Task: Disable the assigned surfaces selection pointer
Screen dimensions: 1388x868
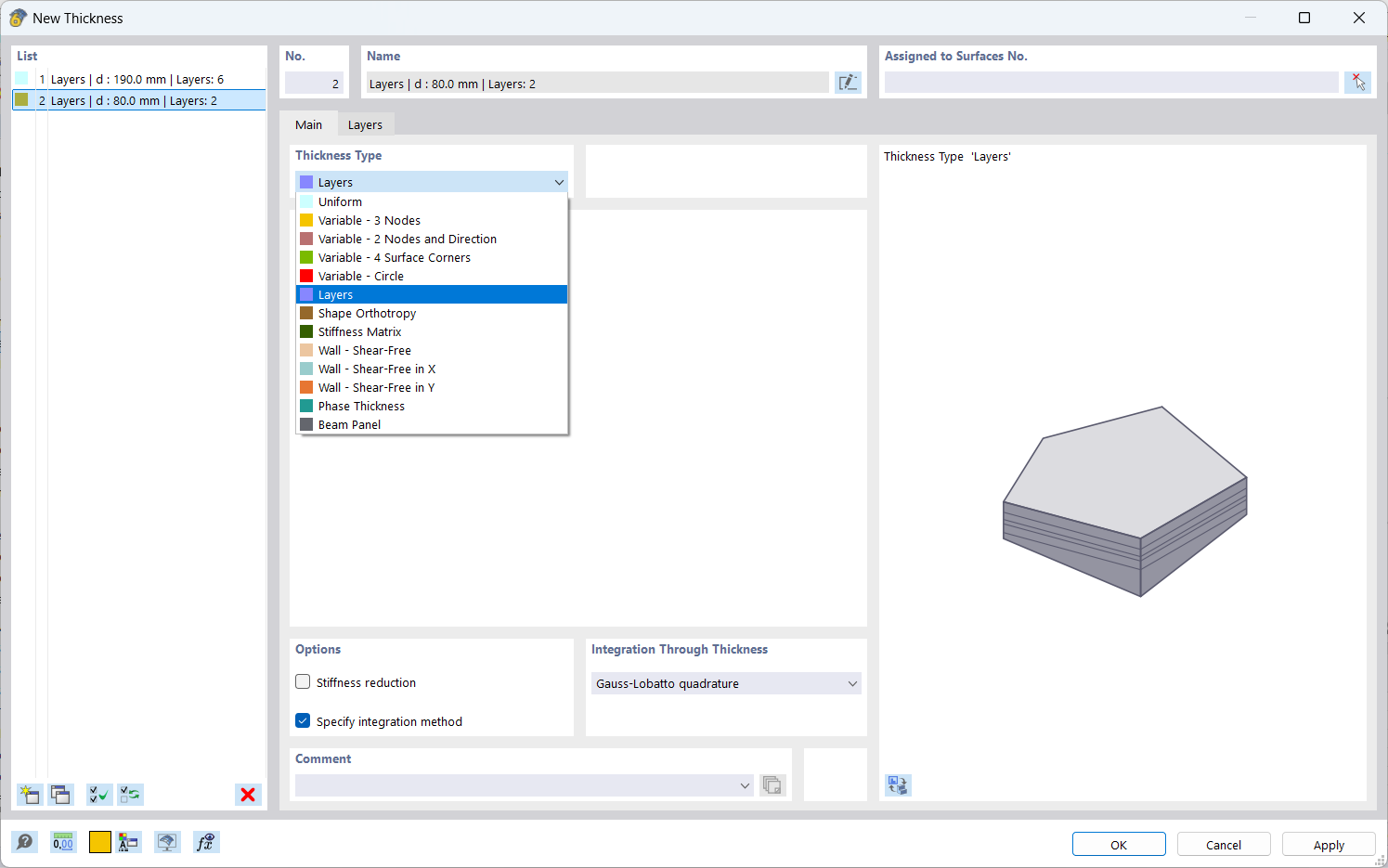Action: [x=1357, y=83]
